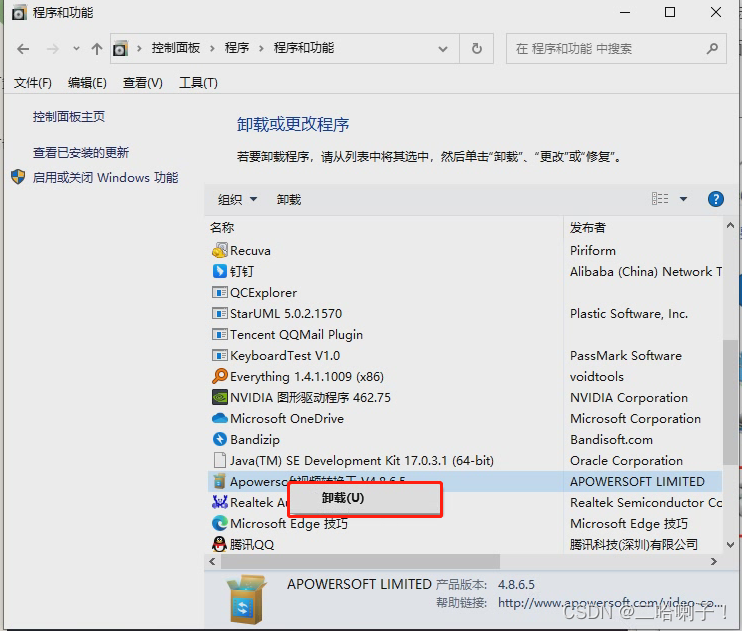Select the publisher cell Oracle Corporation
Screen dimensions: 742x631
point(626,461)
